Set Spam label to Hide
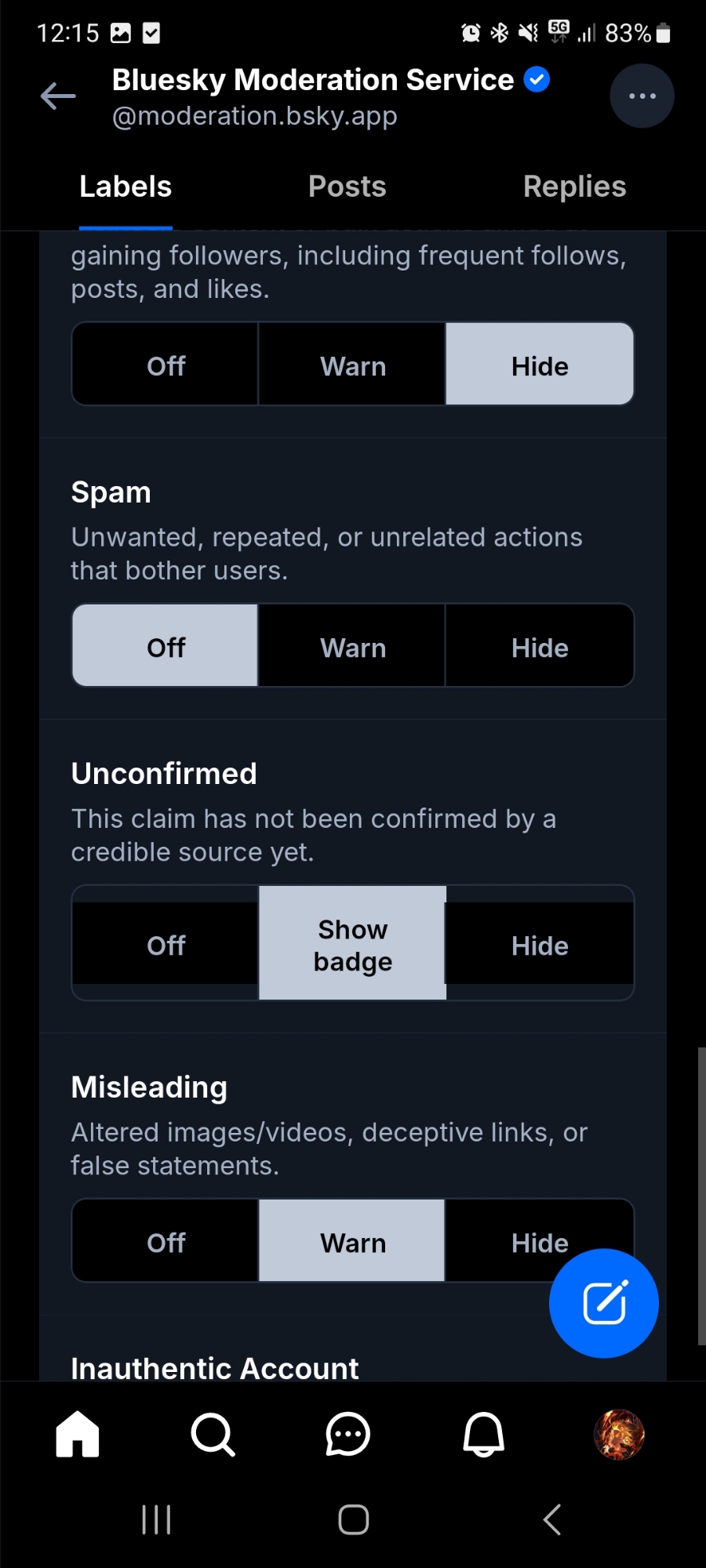706x1568 pixels. tap(540, 648)
